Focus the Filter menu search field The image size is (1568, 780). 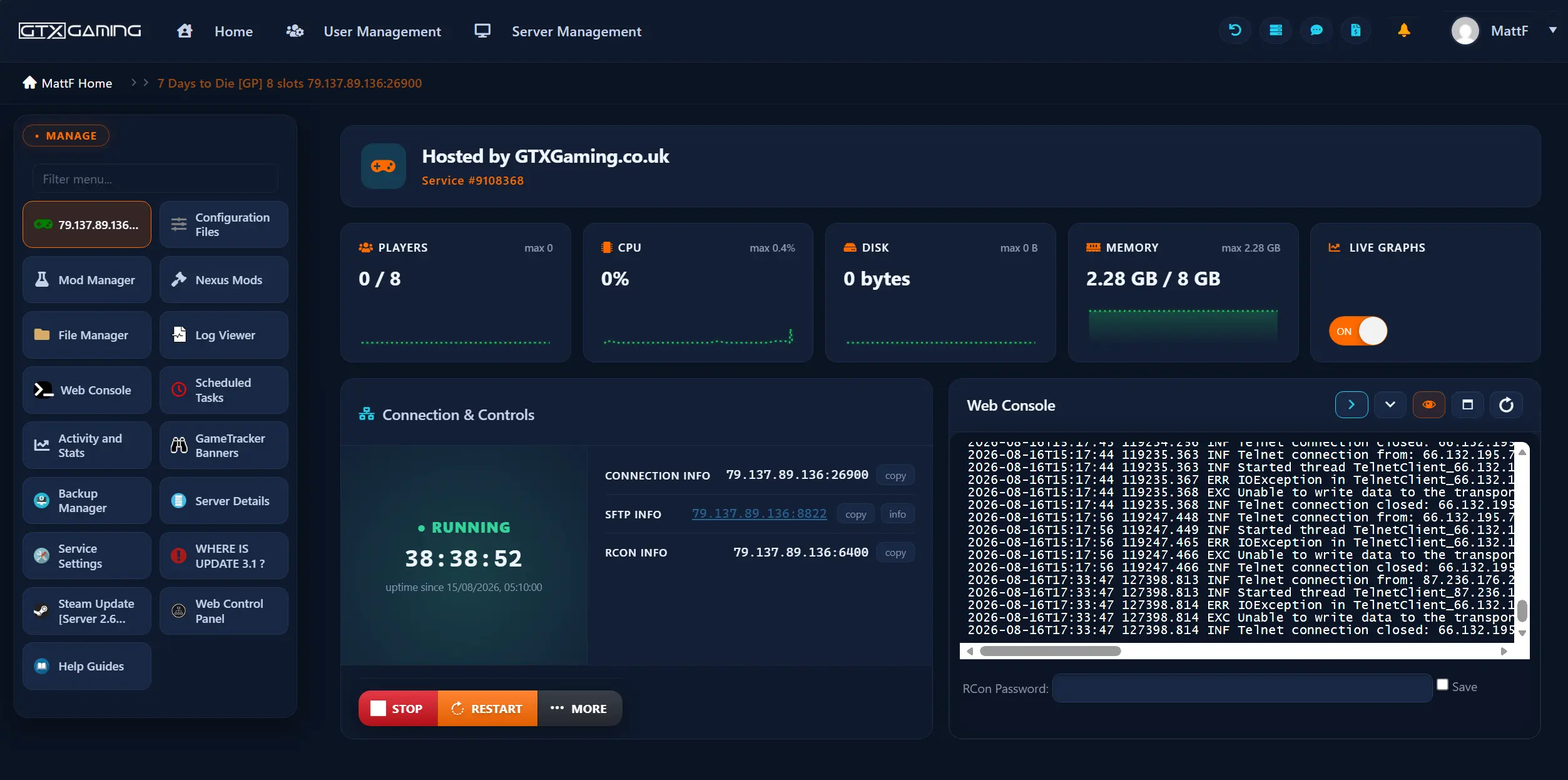[x=155, y=179]
